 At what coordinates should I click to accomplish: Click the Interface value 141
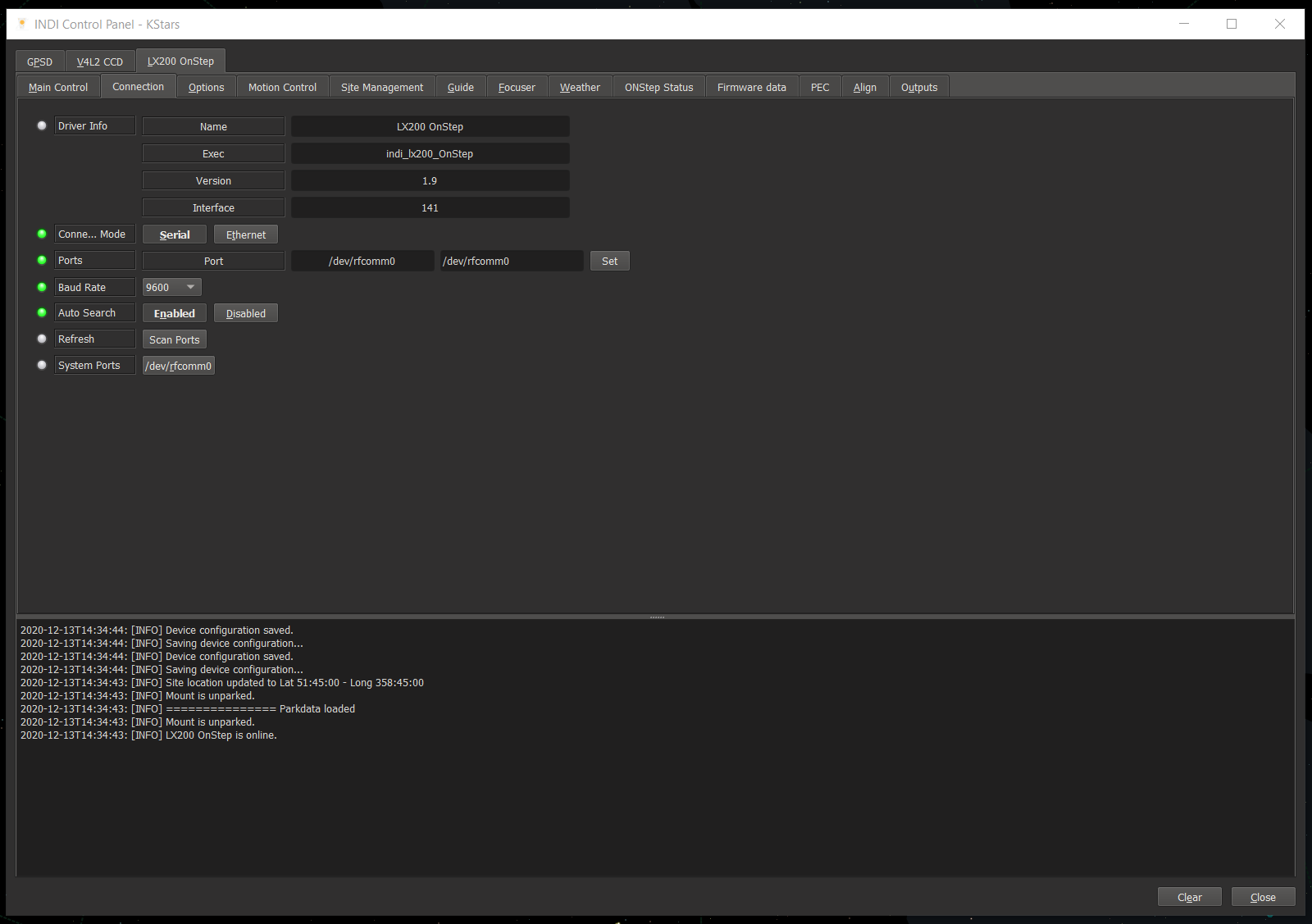pos(430,207)
